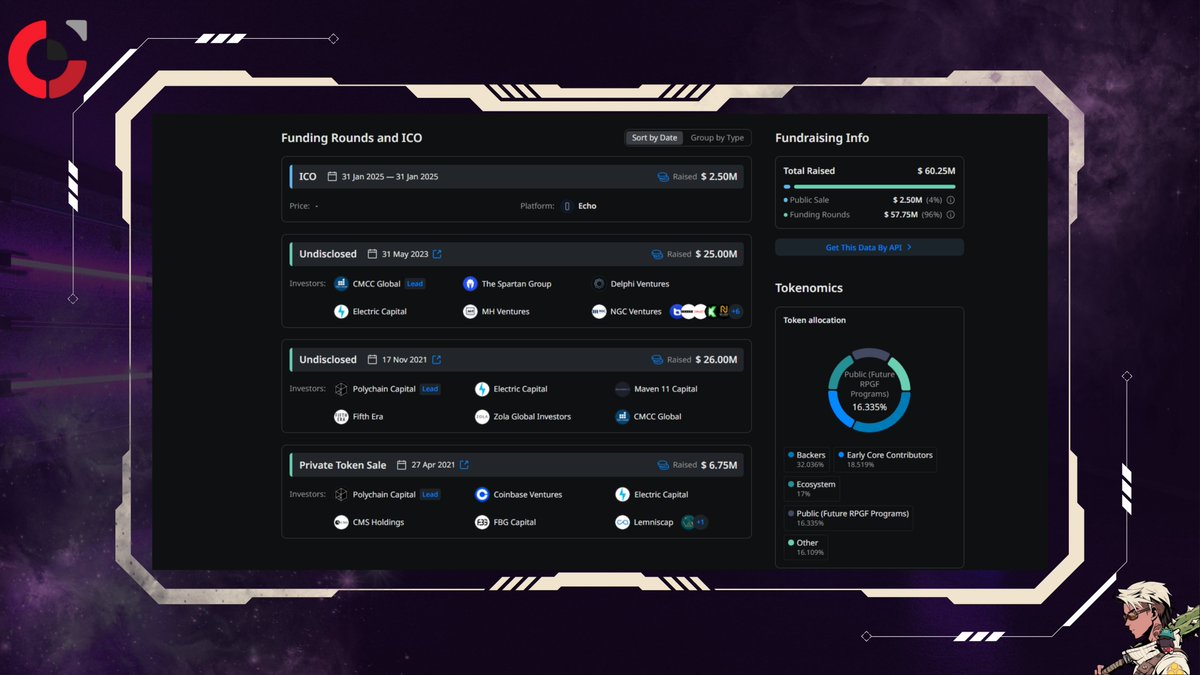Open Polychain Capital in the 17 Nov 2021 round
This screenshot has width=1200, height=675.
coord(384,389)
